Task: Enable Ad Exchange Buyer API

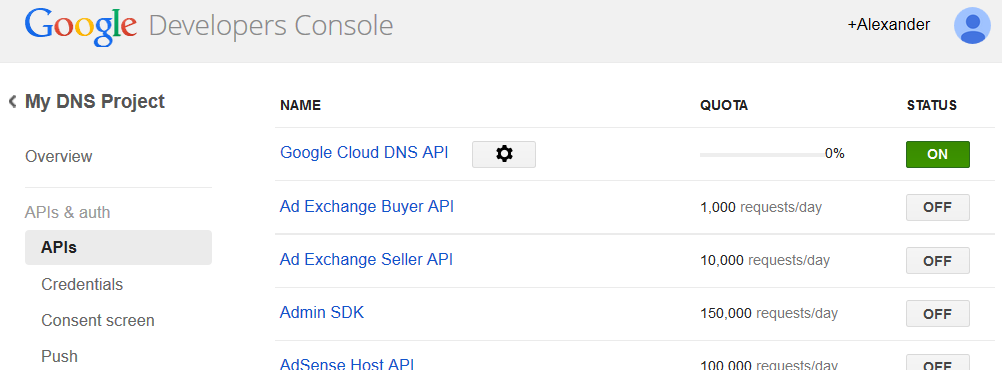Action: pos(937,207)
